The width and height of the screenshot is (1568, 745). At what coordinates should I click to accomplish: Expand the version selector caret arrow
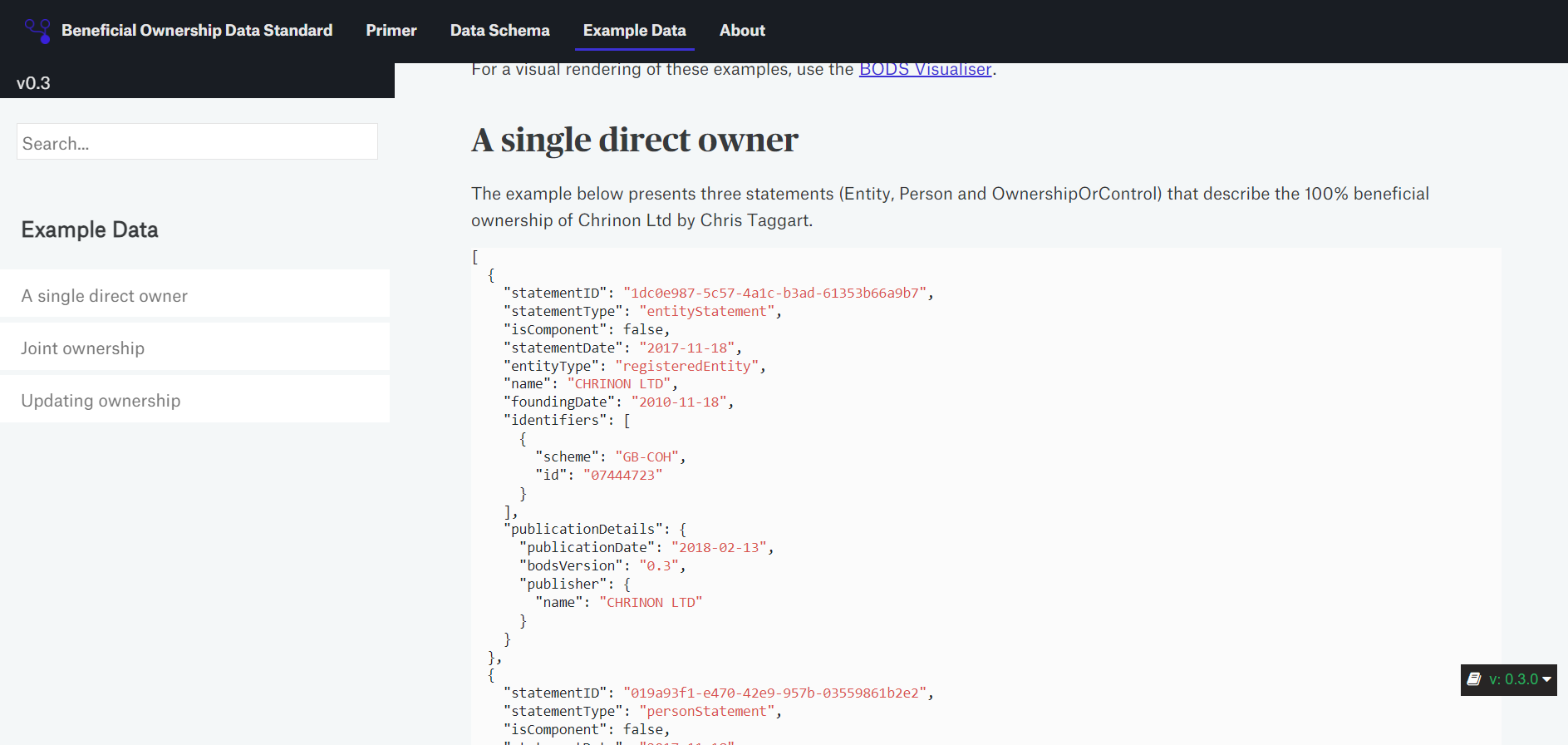pyautogui.click(x=1546, y=679)
